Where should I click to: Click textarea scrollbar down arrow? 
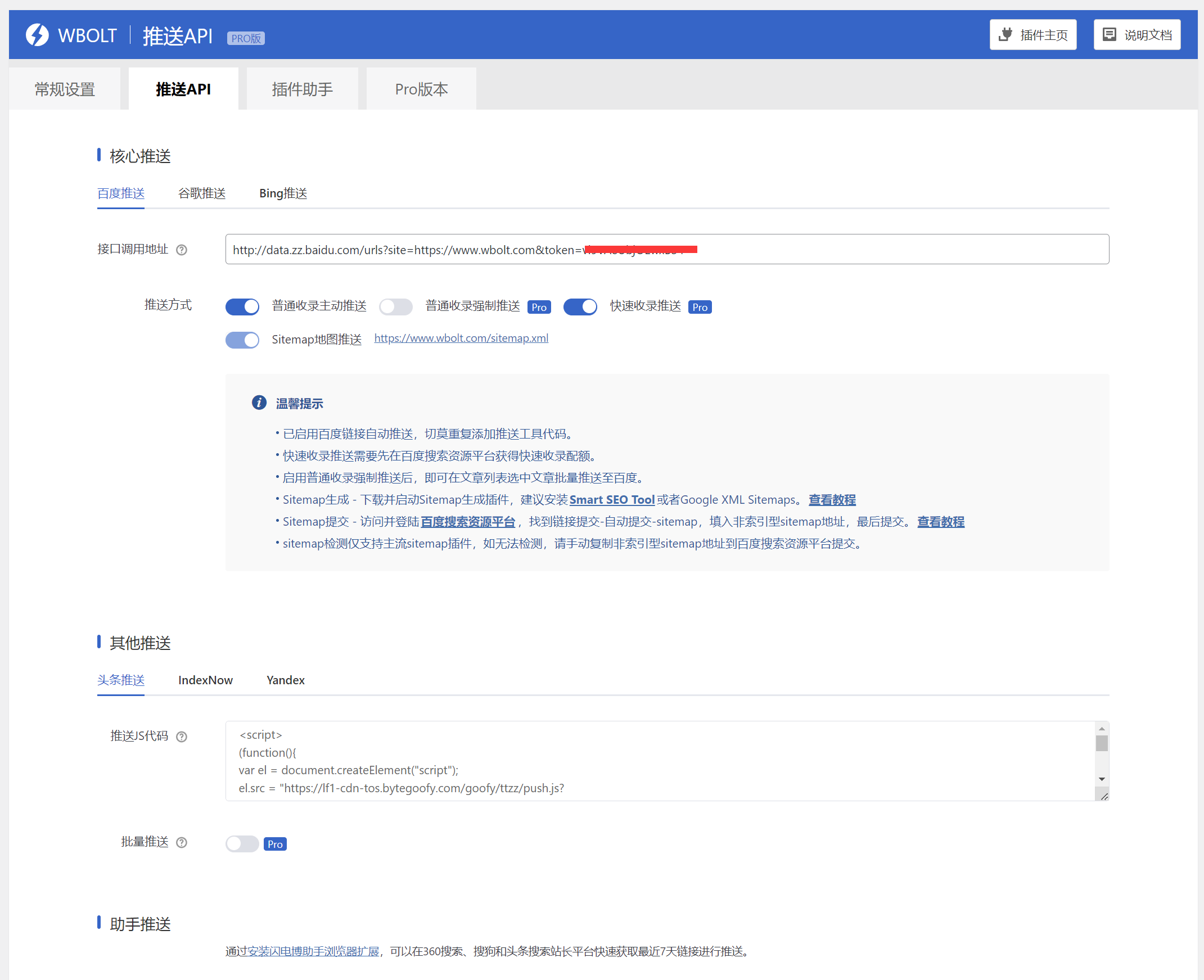click(x=1102, y=780)
